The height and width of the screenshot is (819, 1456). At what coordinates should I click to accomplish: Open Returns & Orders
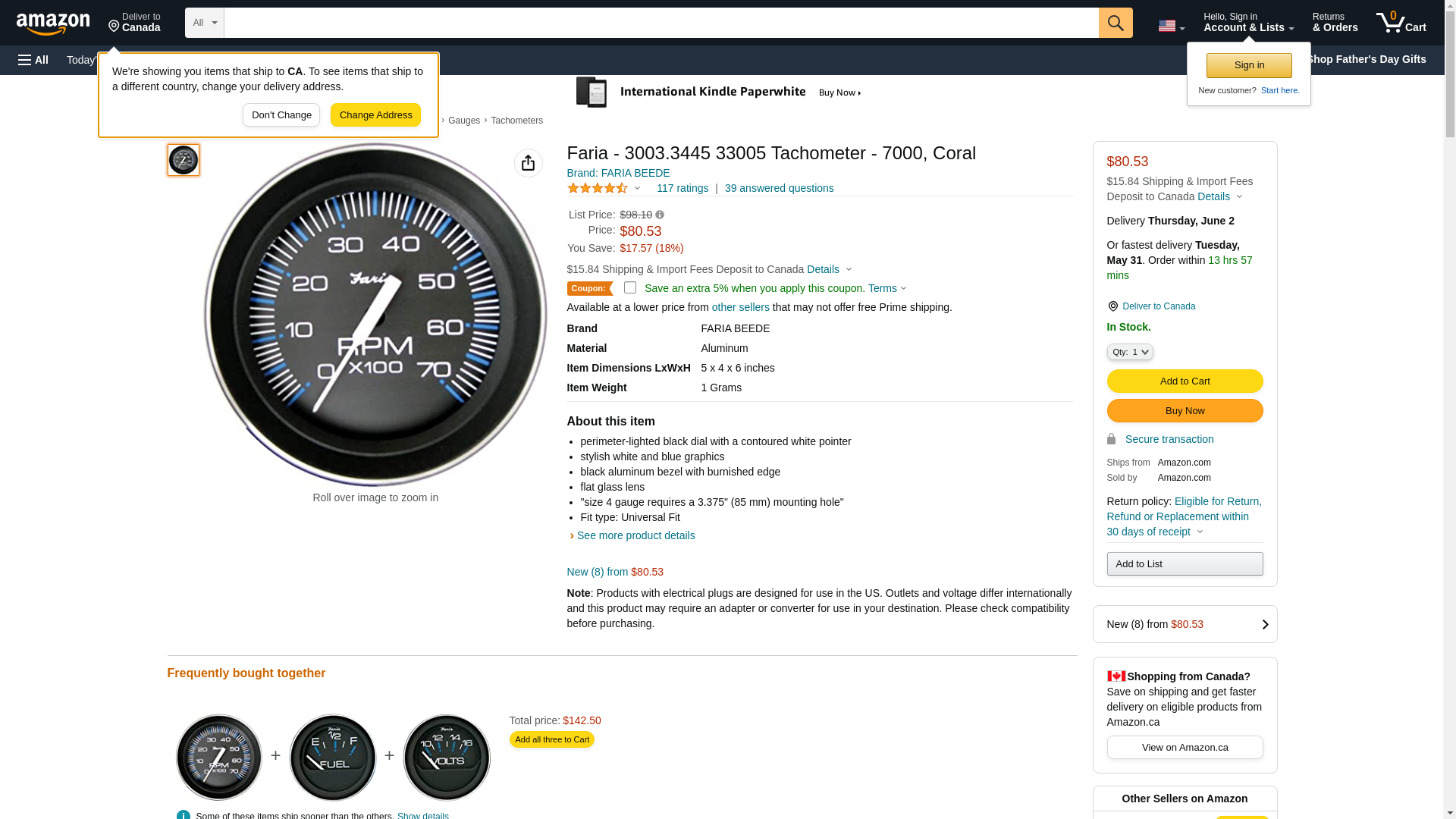coord(1335,23)
